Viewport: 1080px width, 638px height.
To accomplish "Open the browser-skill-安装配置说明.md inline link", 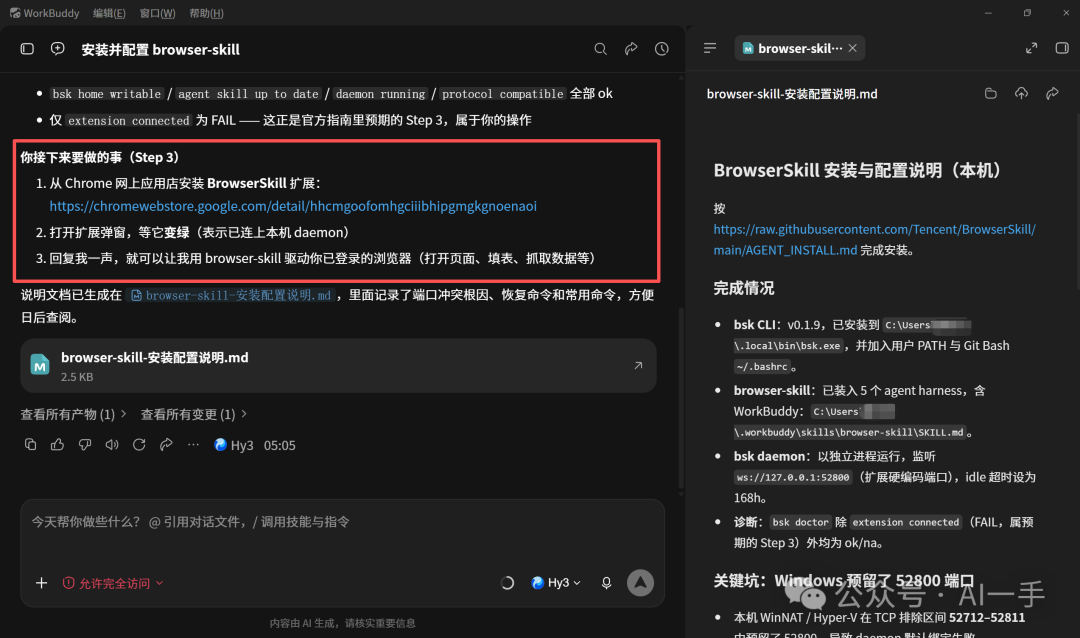I will coord(231,295).
